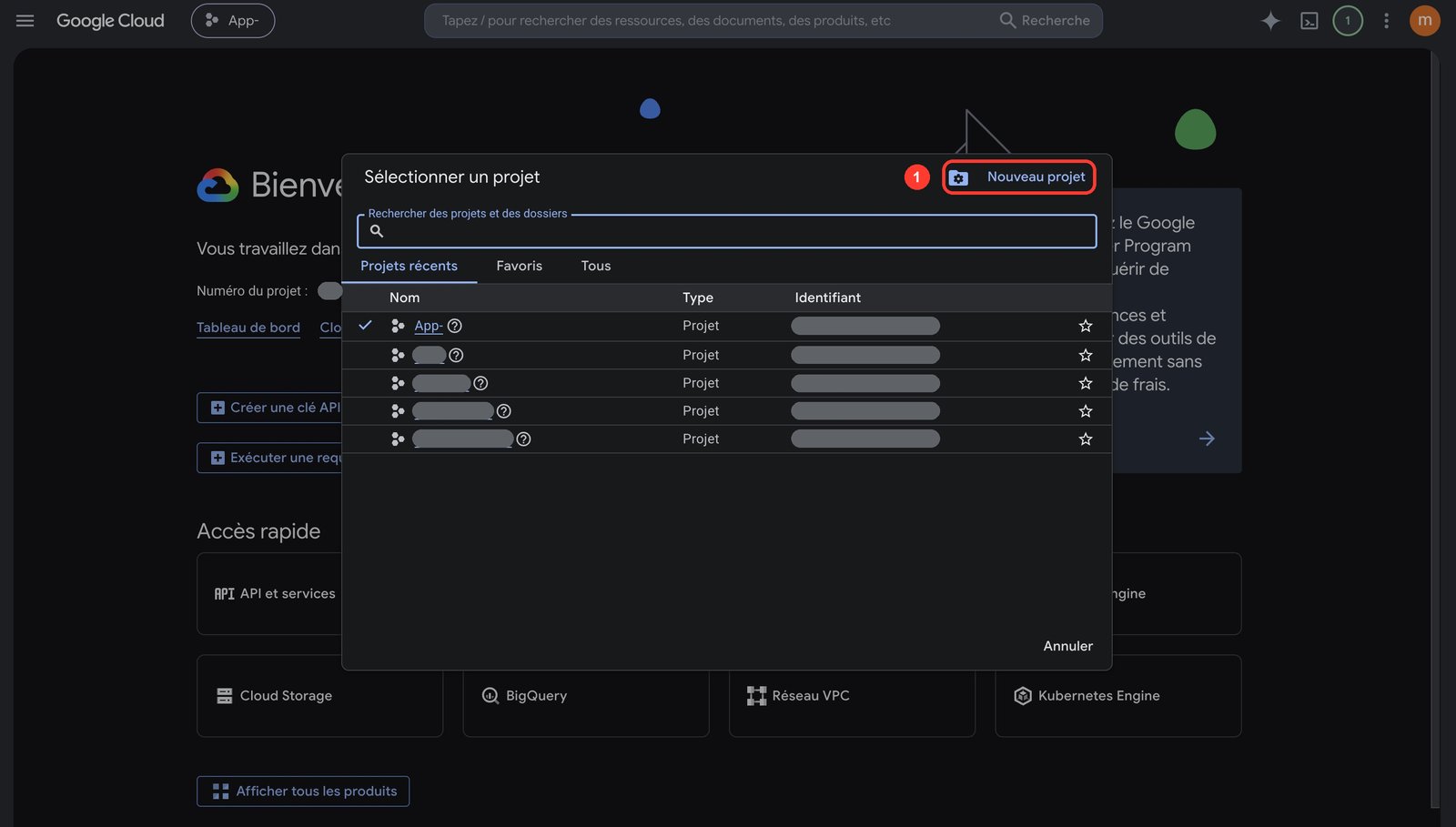Star the fourth project row
The image size is (1456, 827).
tap(1086, 411)
